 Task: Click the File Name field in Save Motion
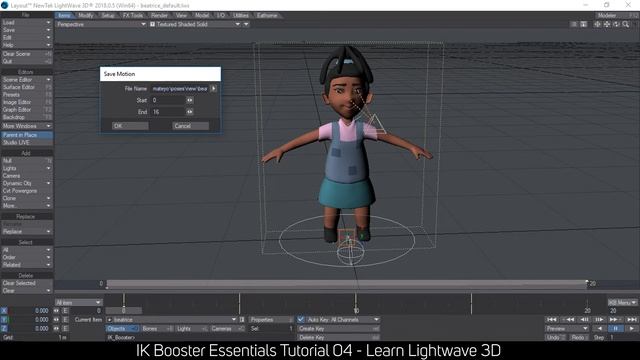[x=180, y=89]
